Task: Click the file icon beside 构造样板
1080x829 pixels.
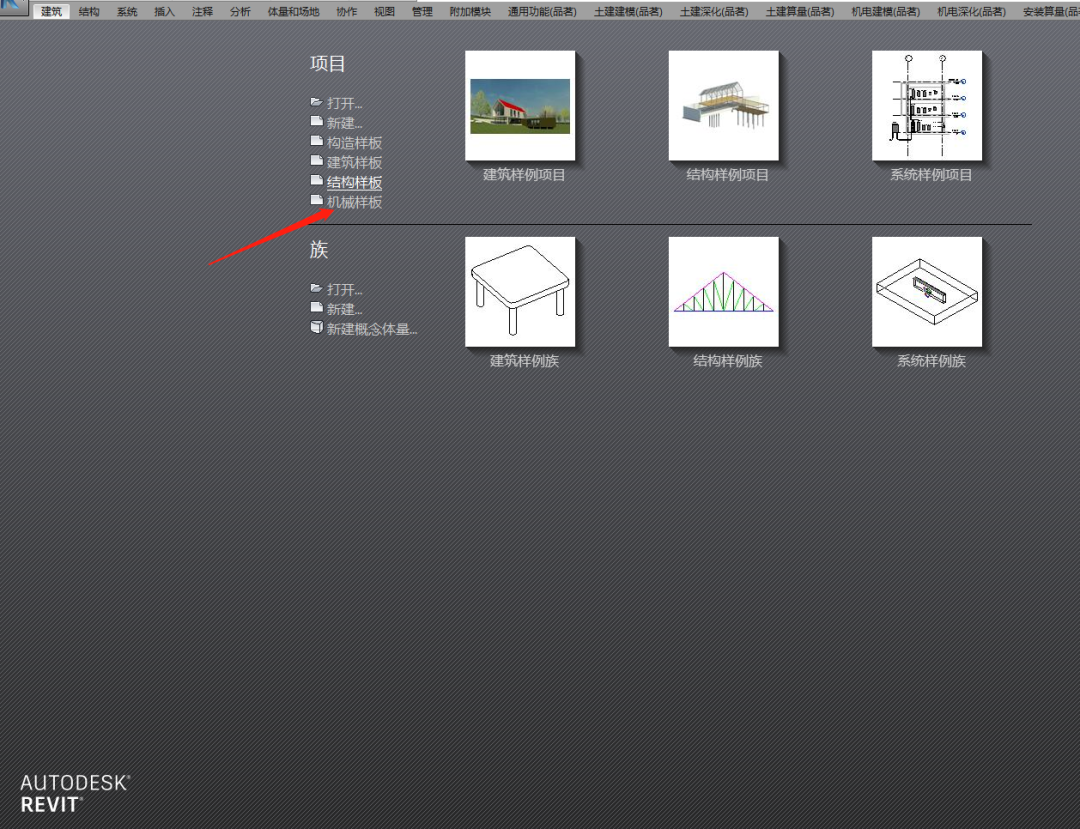Action: pos(316,142)
